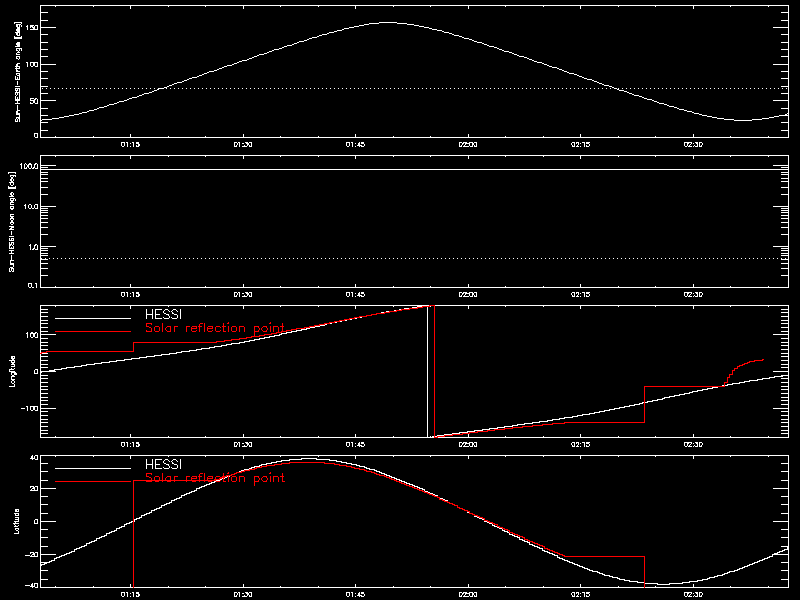Screen dimensions: 800x600
Task: Click the -100 tick on Longitude axis
Action: (x=30, y=409)
